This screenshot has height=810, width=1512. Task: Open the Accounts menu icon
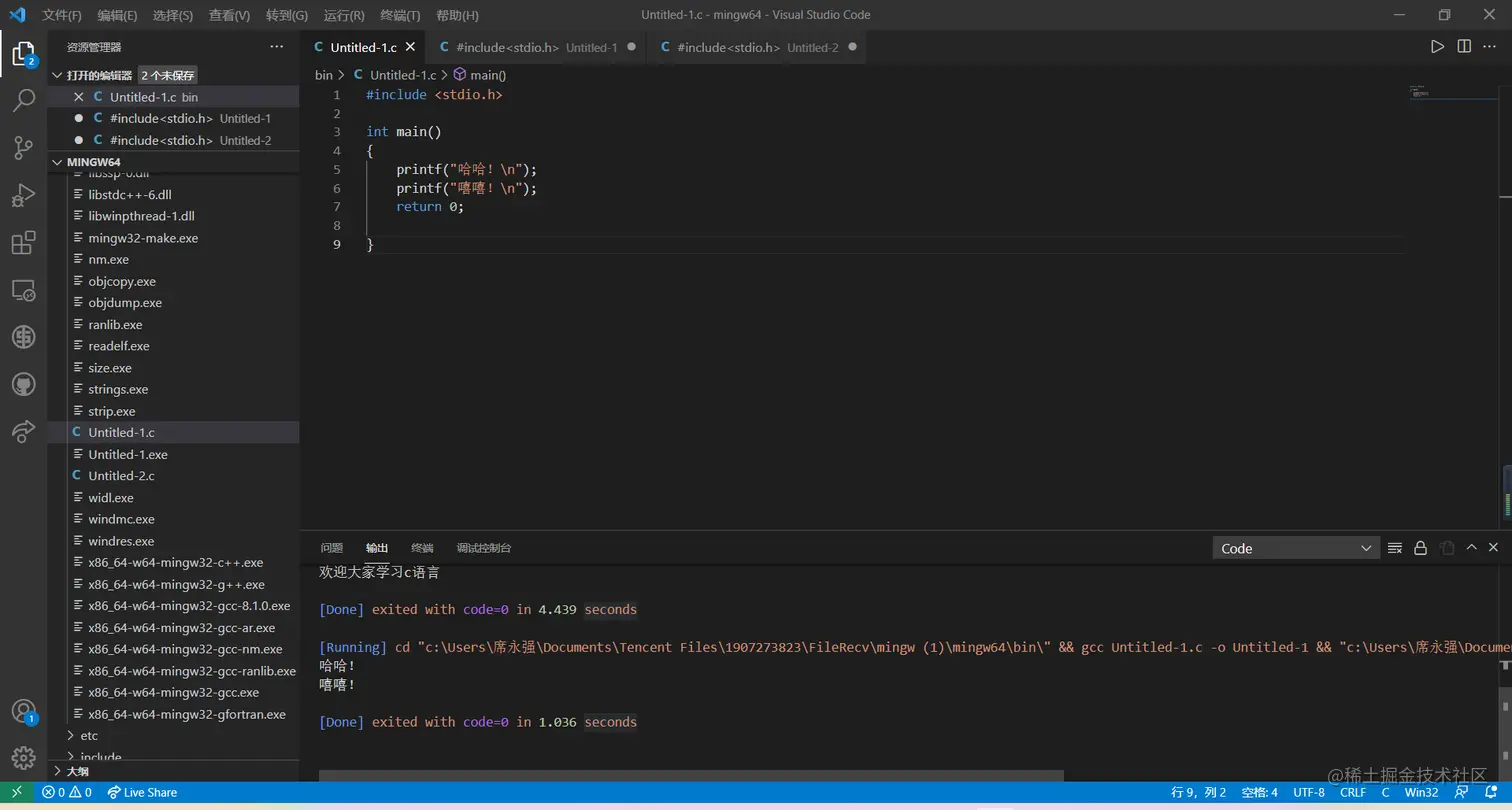[x=23, y=711]
